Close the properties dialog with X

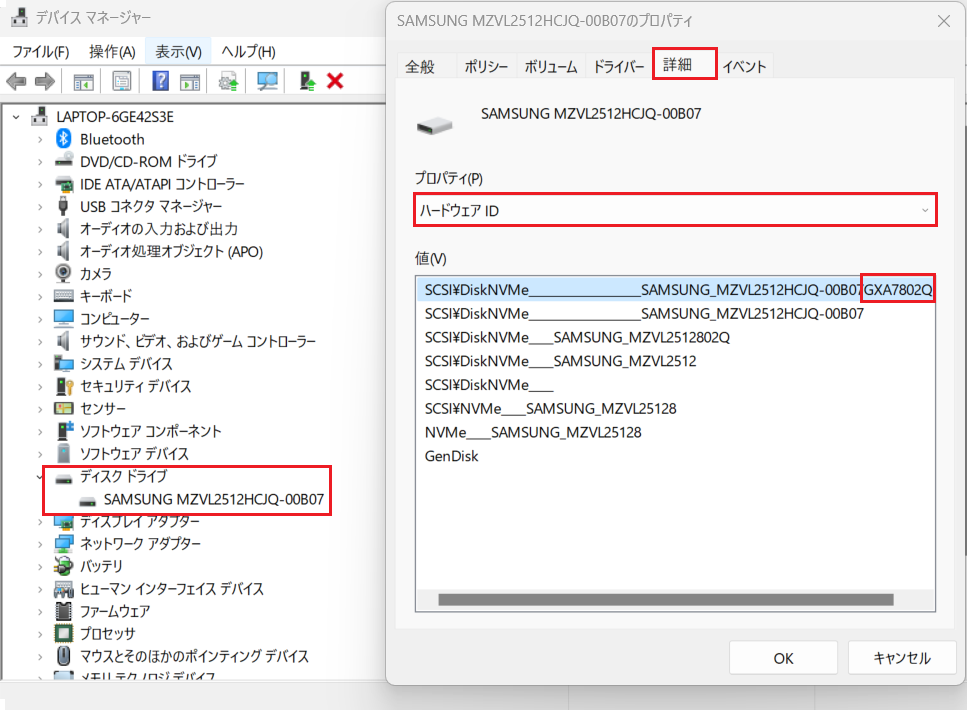944,22
